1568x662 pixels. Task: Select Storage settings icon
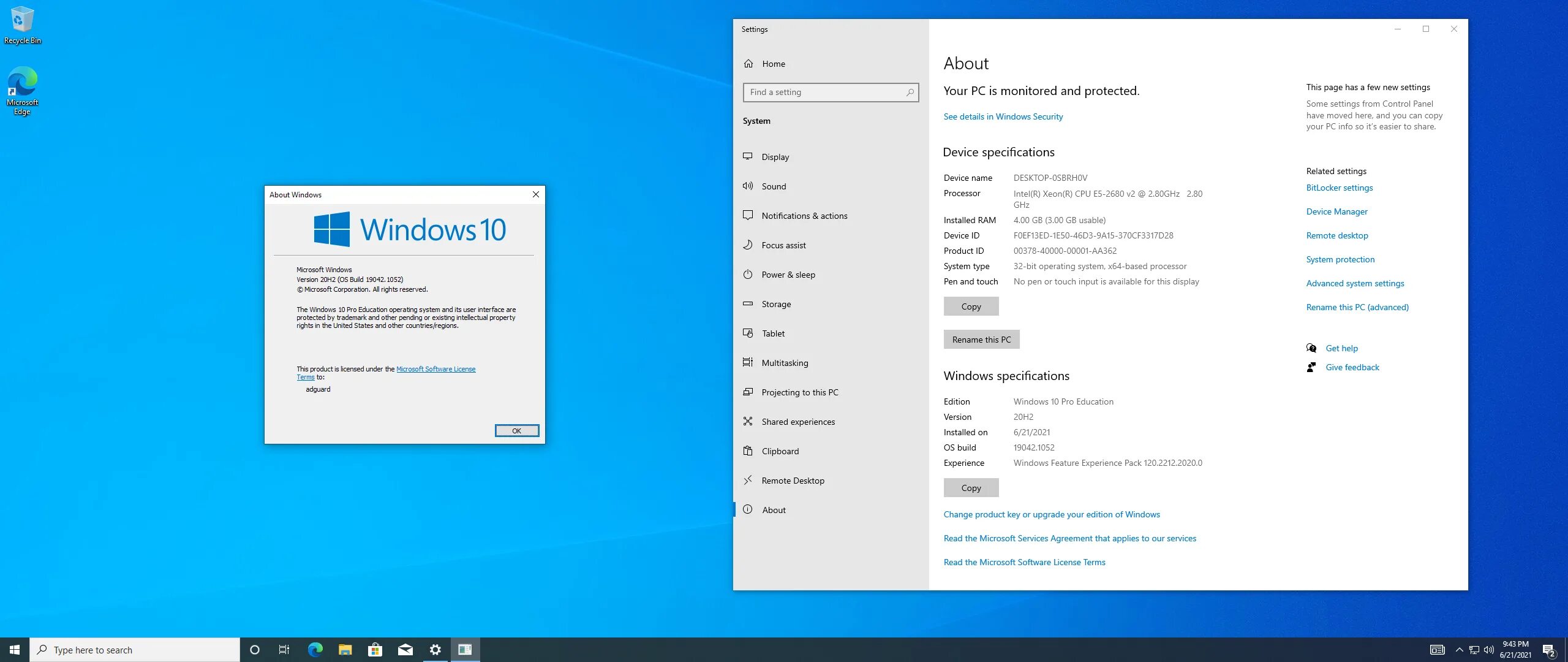748,303
